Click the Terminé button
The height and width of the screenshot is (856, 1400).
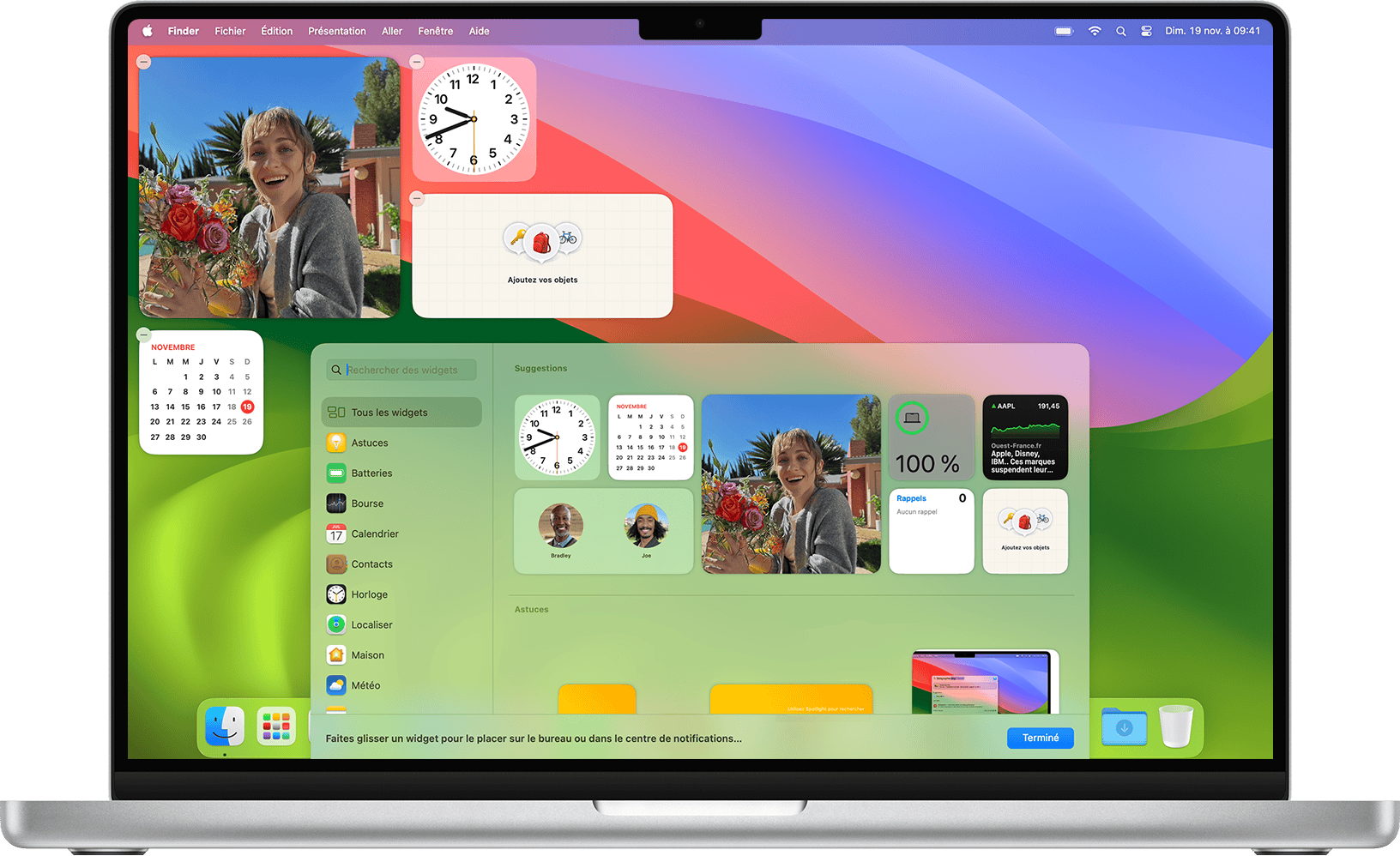click(x=1041, y=738)
